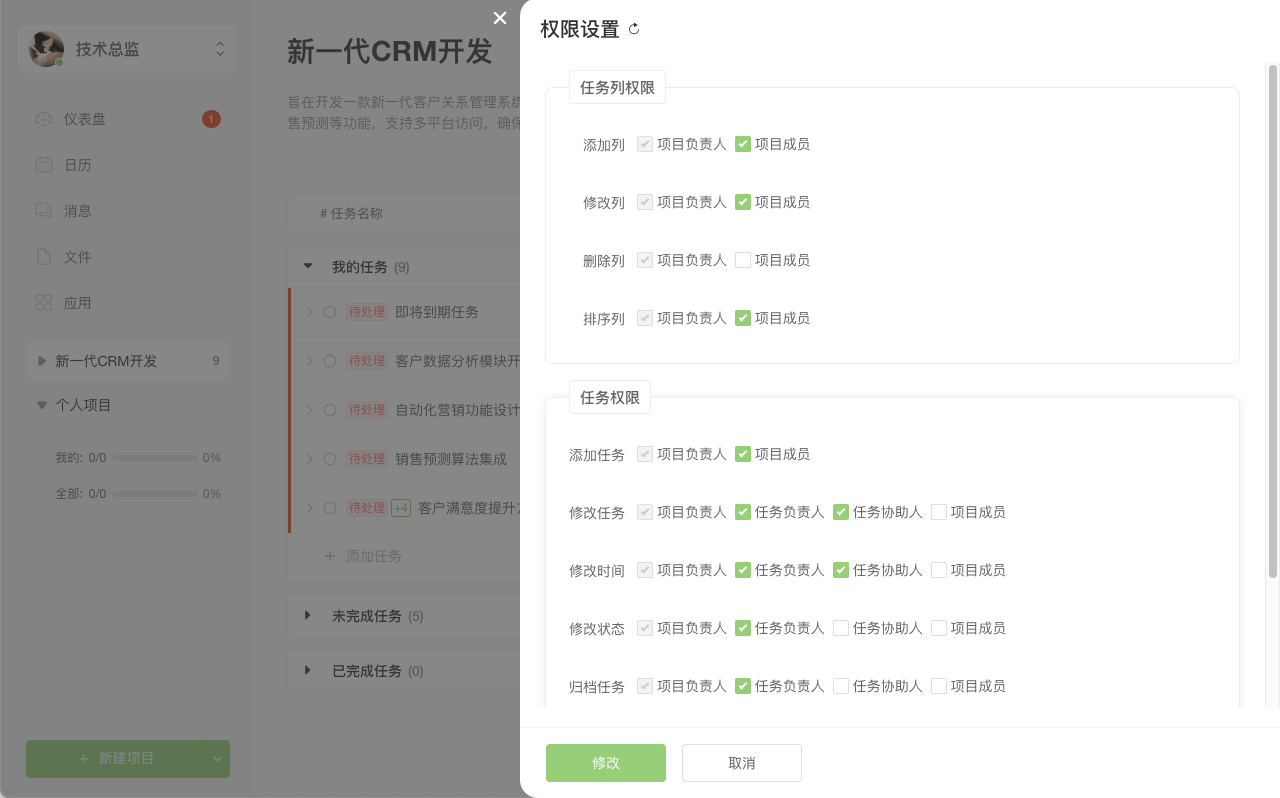Click the status circle of 自动化营销功能设计
This screenshot has height=798, width=1280.
click(x=330, y=410)
